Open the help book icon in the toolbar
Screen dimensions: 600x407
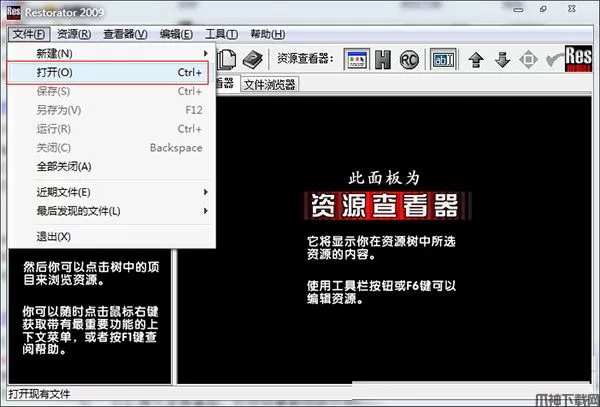tap(253, 59)
